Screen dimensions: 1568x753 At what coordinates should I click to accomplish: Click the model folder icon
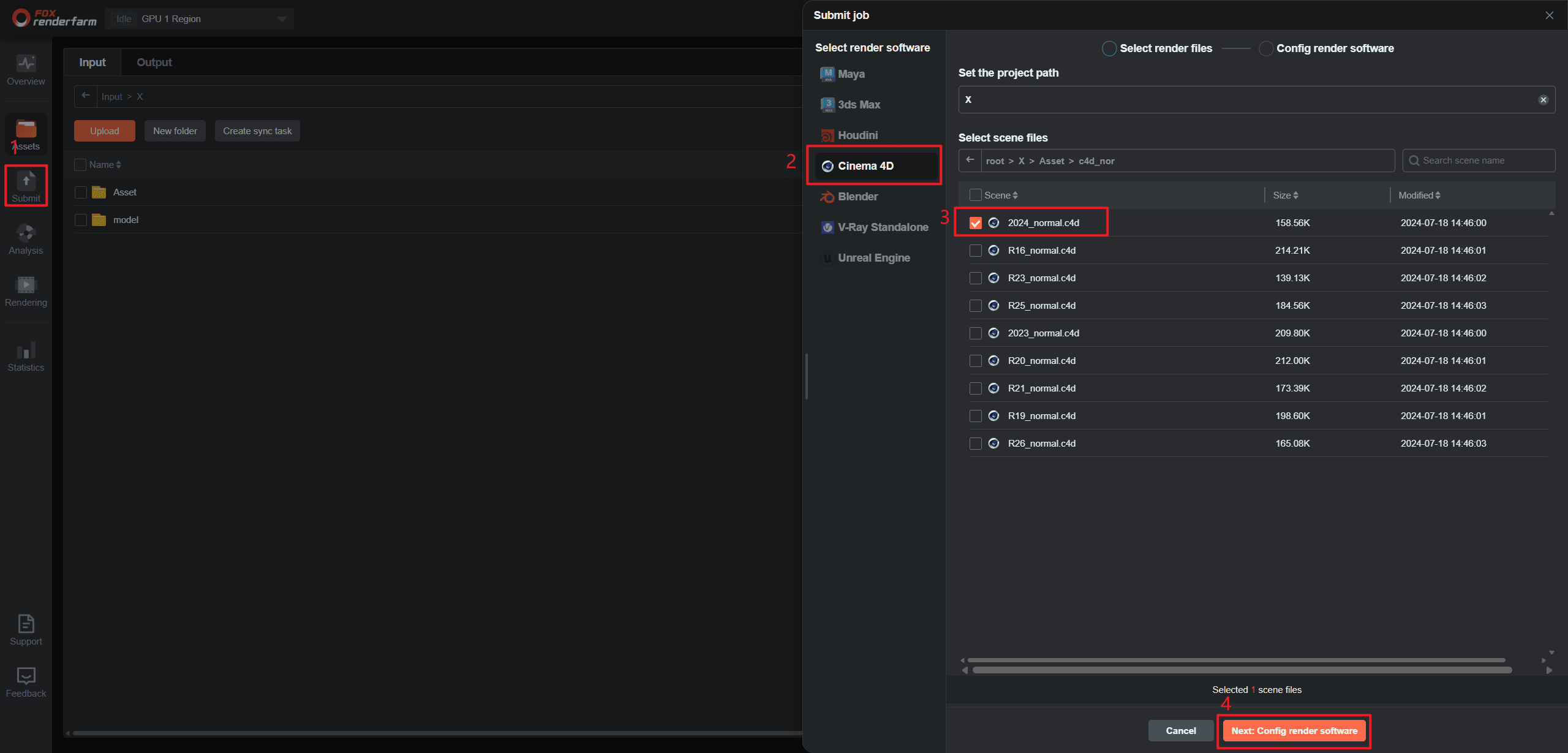(x=99, y=220)
